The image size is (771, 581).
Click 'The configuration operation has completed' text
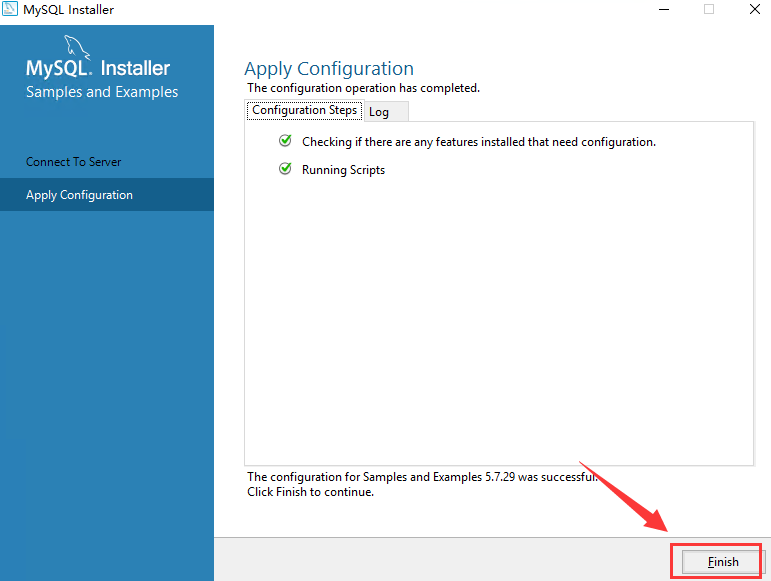pyautogui.click(x=363, y=88)
